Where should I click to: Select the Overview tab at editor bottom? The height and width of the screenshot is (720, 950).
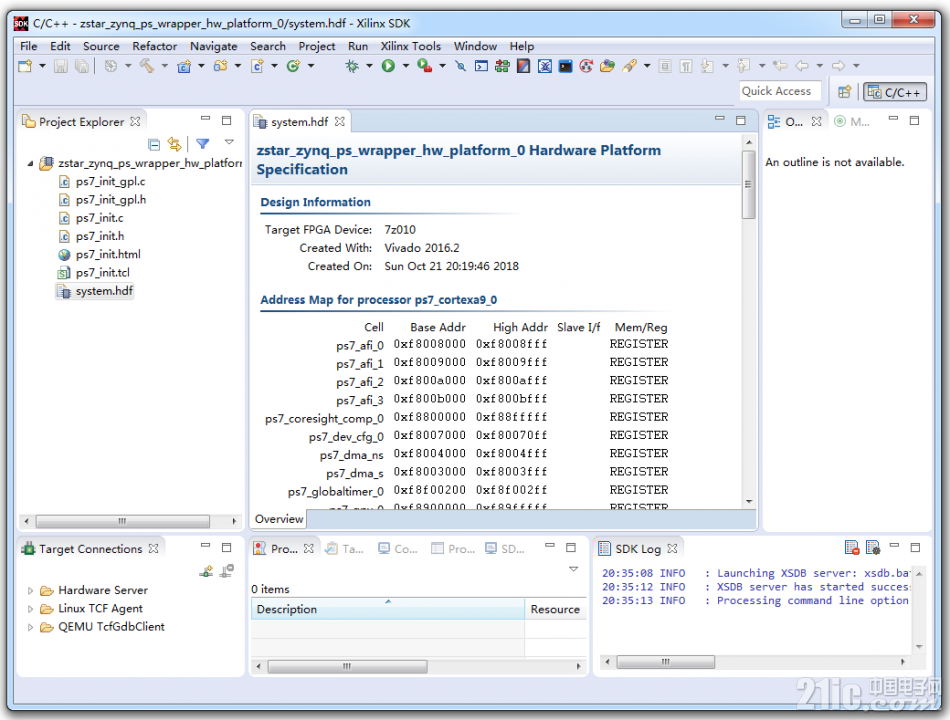coord(279,519)
